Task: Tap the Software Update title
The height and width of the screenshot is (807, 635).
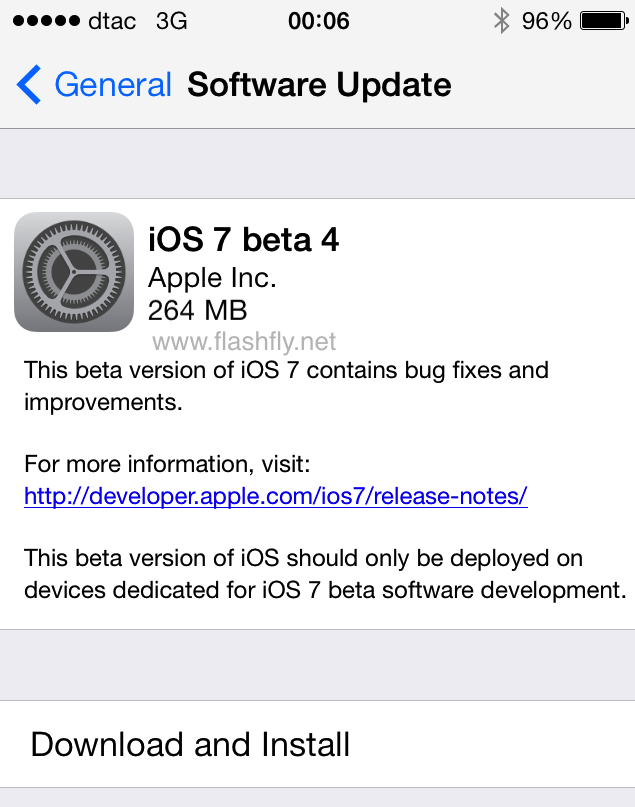Action: pyautogui.click(x=319, y=85)
